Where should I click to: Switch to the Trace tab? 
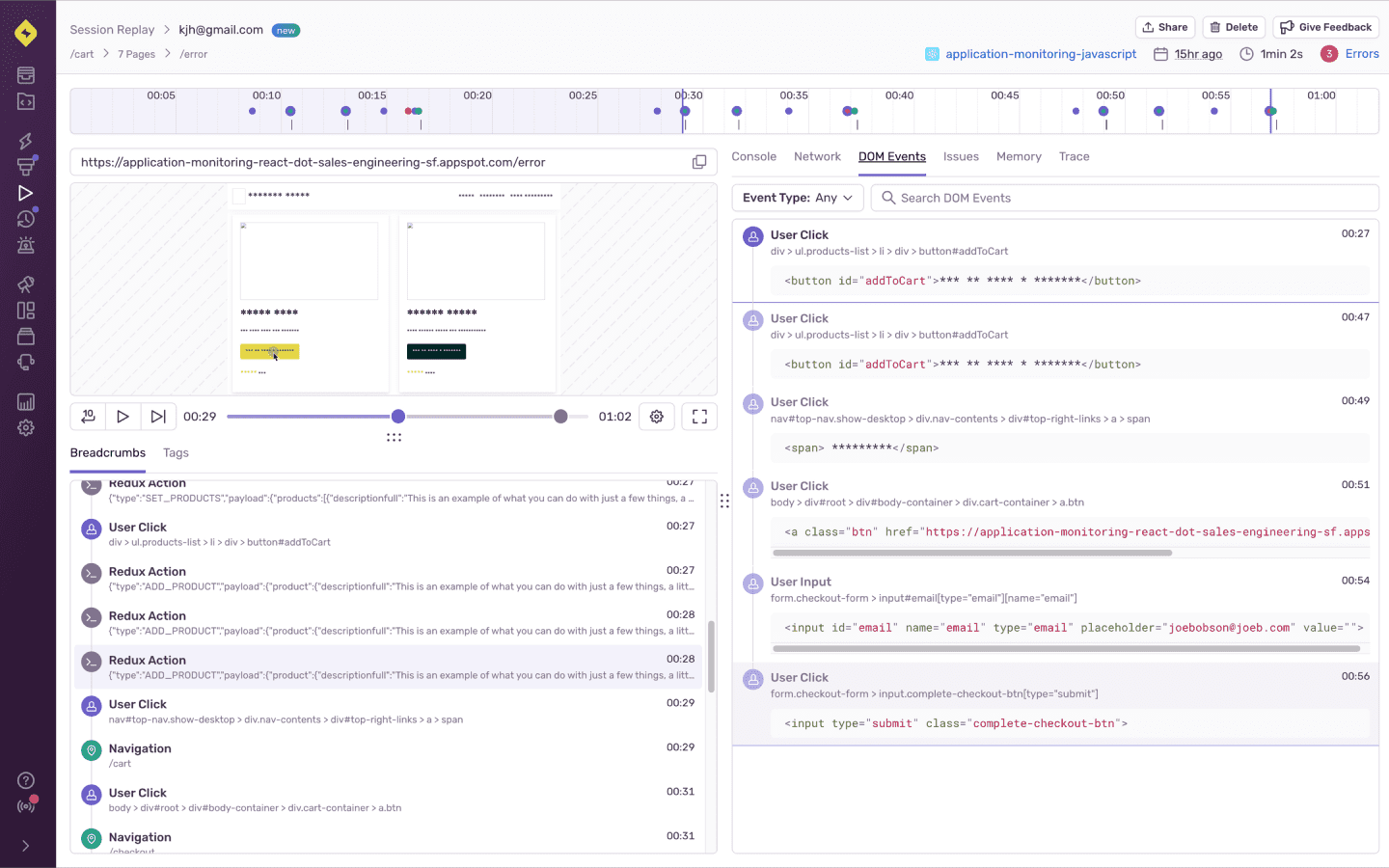click(x=1074, y=156)
